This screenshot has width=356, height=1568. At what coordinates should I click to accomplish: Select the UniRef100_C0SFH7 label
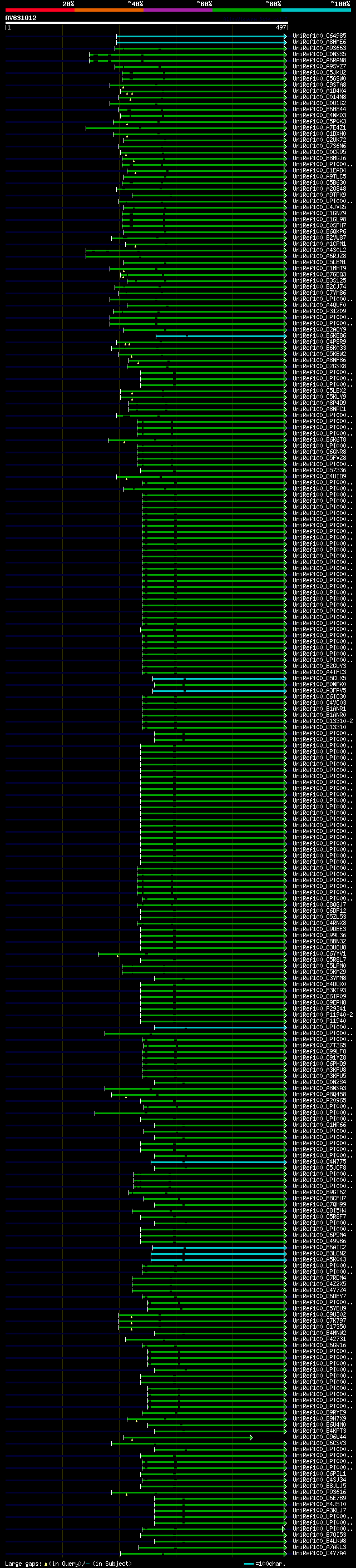(x=319, y=225)
